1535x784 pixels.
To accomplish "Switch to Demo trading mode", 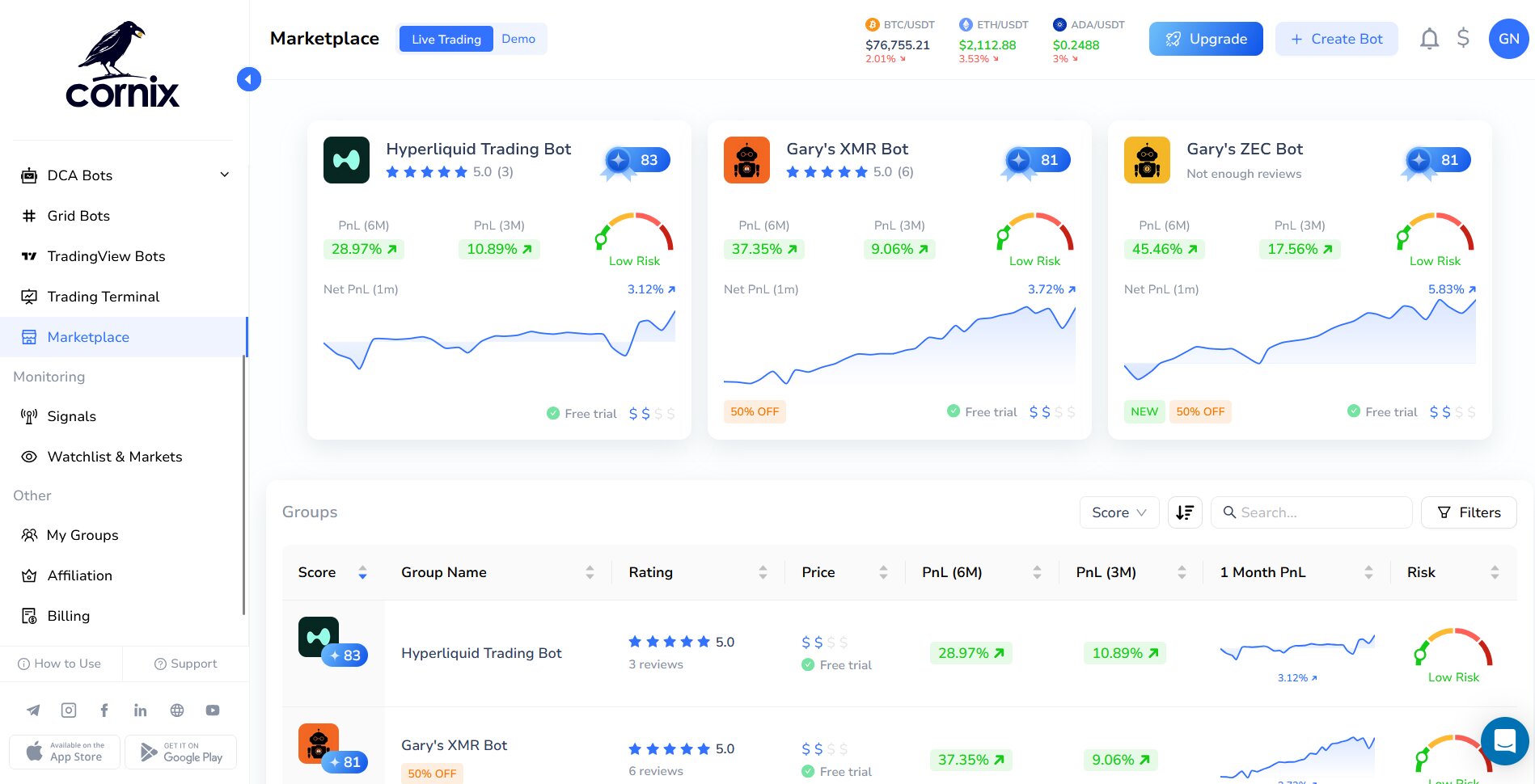I will point(518,39).
